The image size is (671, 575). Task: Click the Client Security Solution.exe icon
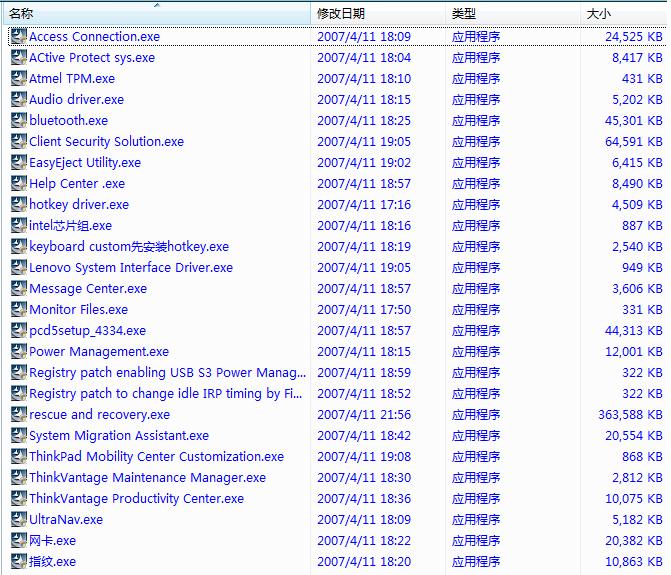click(18, 141)
